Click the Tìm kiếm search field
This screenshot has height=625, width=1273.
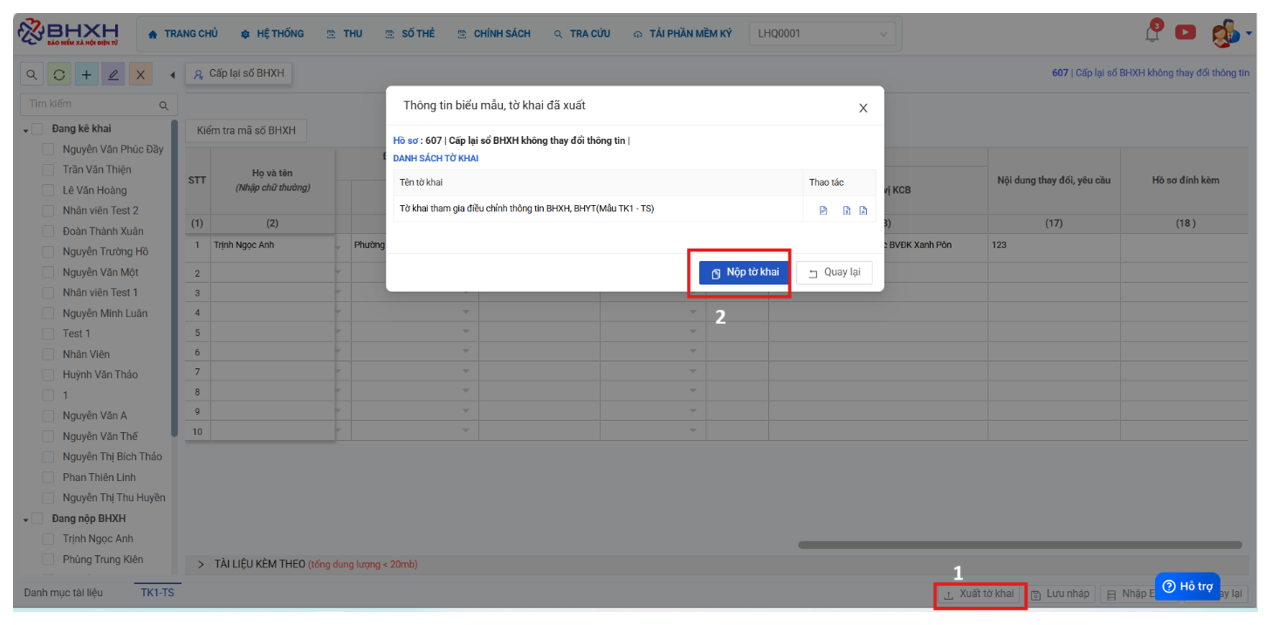point(90,104)
